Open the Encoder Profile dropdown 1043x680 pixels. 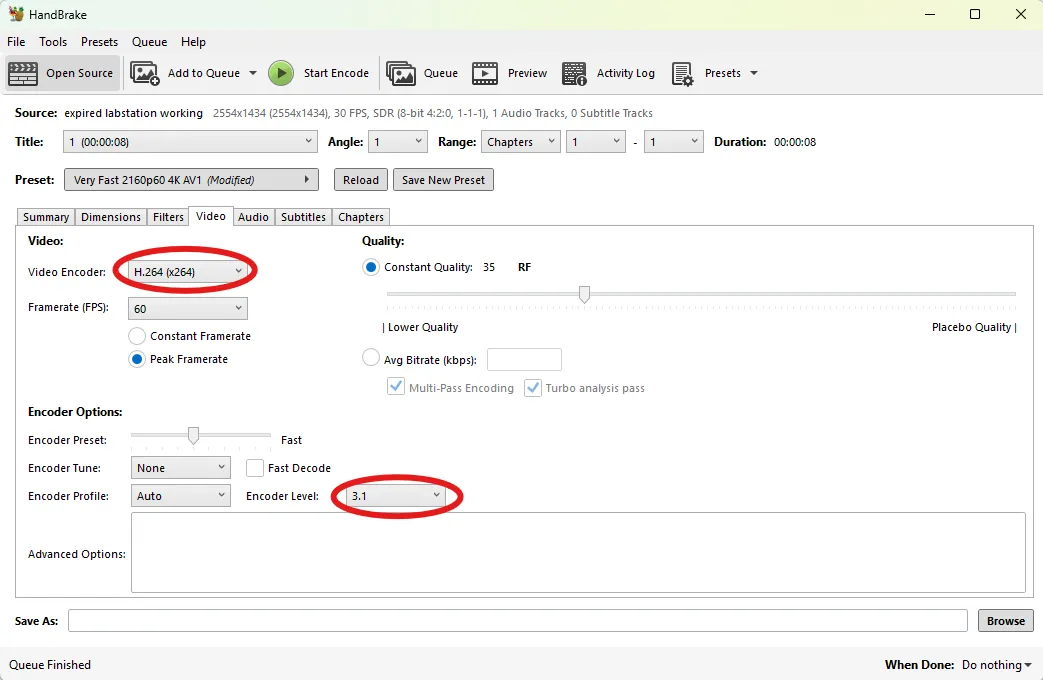[x=180, y=496]
